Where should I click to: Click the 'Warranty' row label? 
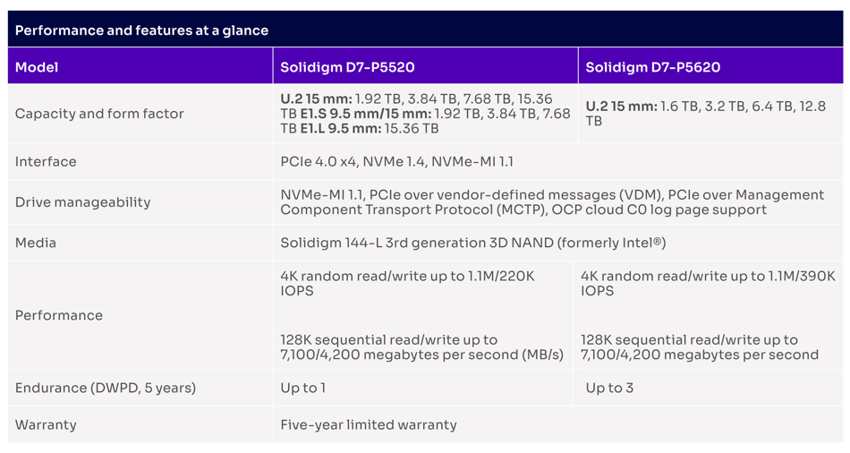[45, 425]
